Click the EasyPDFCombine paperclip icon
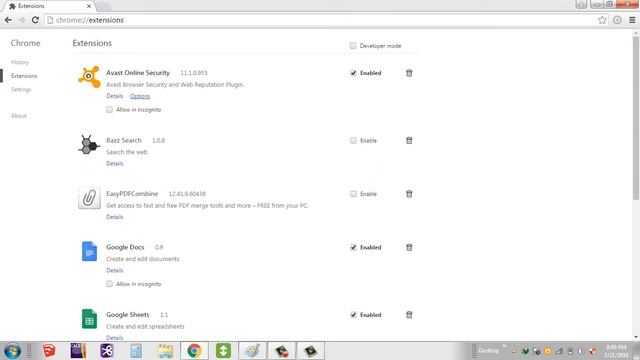 pyautogui.click(x=89, y=198)
